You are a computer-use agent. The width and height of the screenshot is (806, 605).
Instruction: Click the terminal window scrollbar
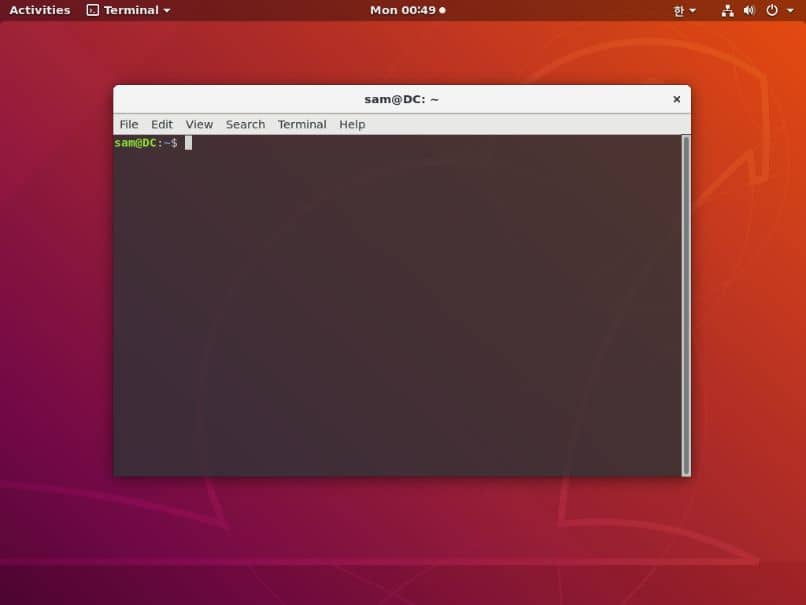click(x=684, y=300)
